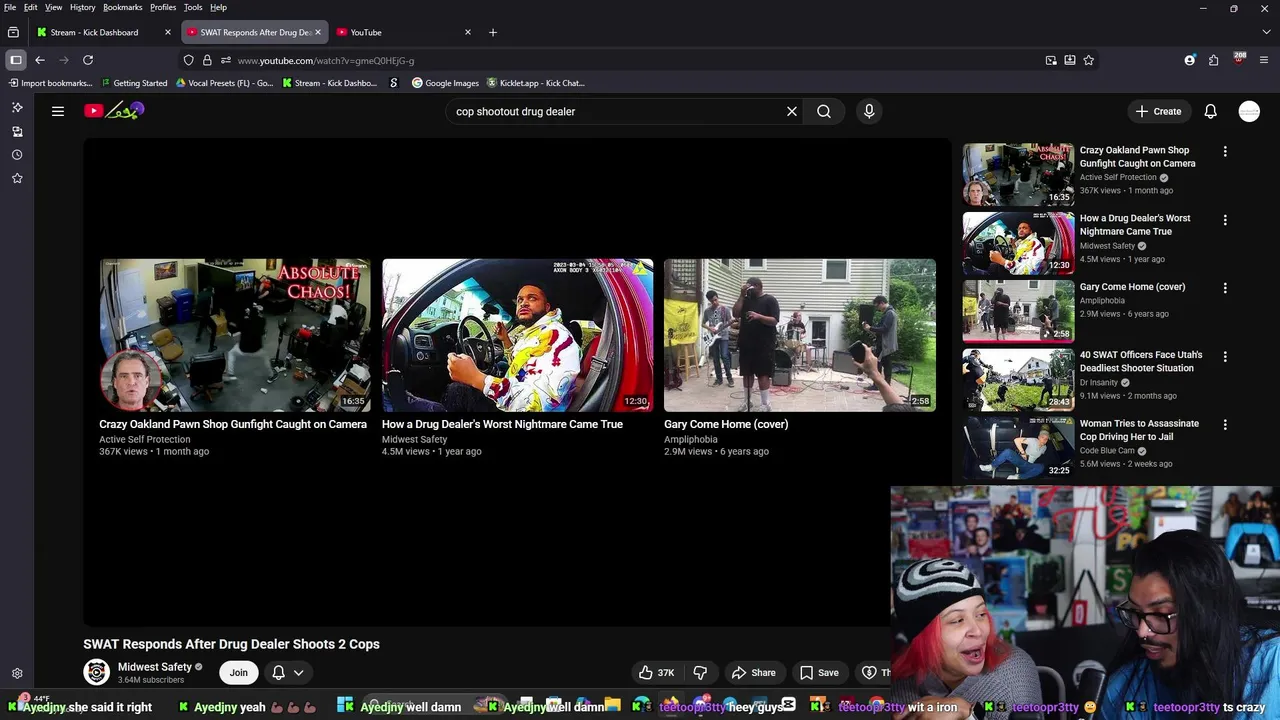Toggle the browser sidebar button
Viewport: 1280px width, 720px height.
click(x=16, y=60)
